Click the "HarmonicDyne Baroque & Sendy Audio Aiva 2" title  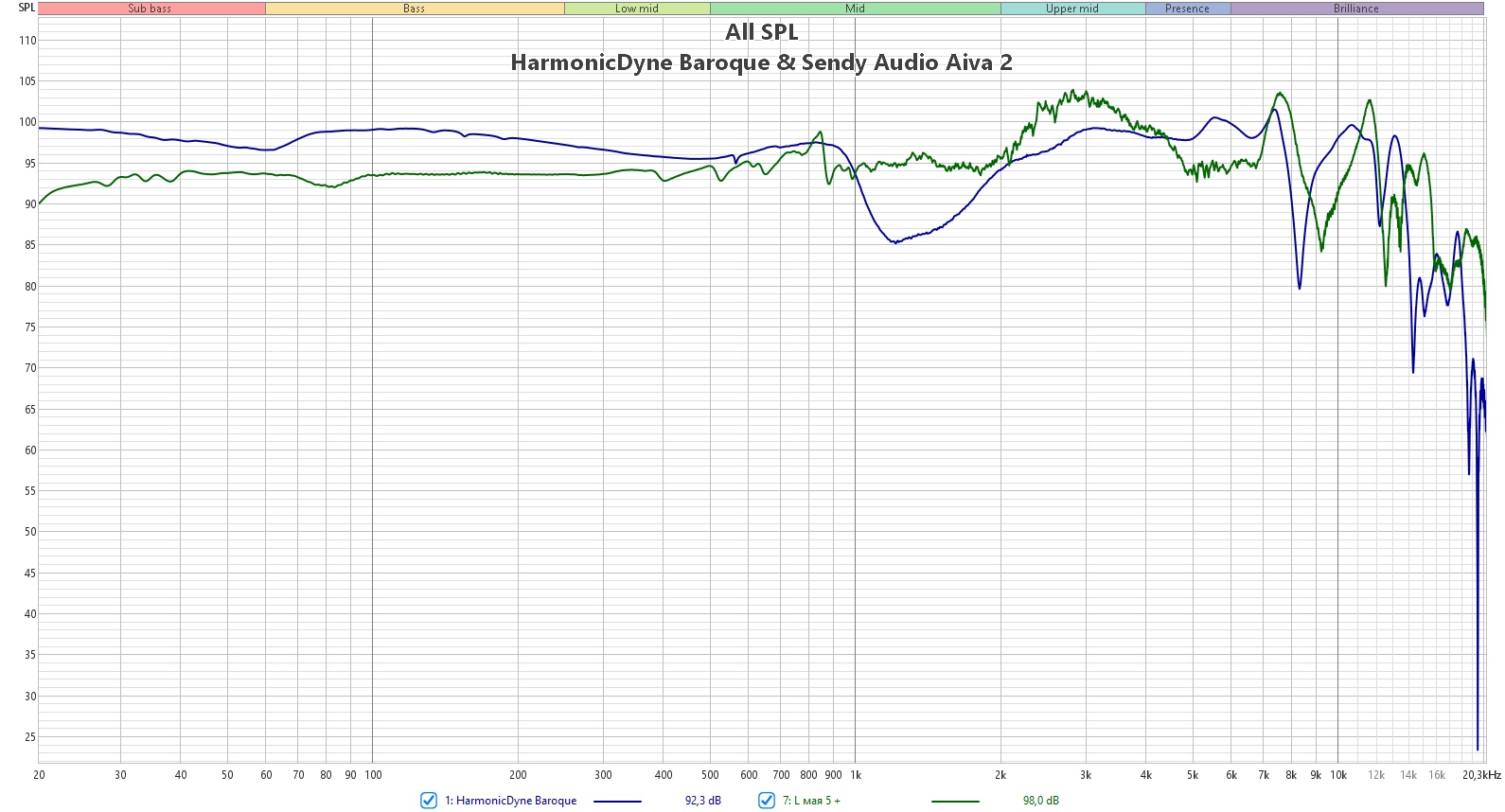click(x=761, y=62)
